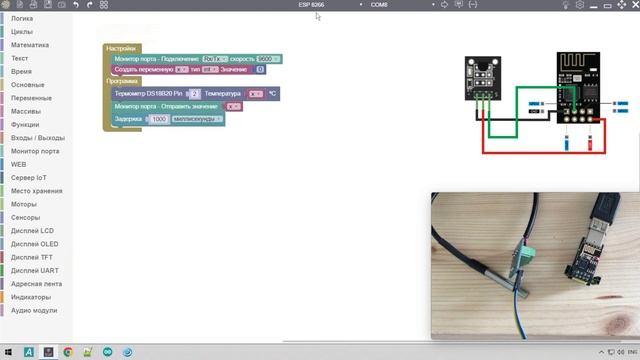Viewport: 640px width, 360px height.
Task: Open the COM8 port selector dropdown
Action: [402, 5]
